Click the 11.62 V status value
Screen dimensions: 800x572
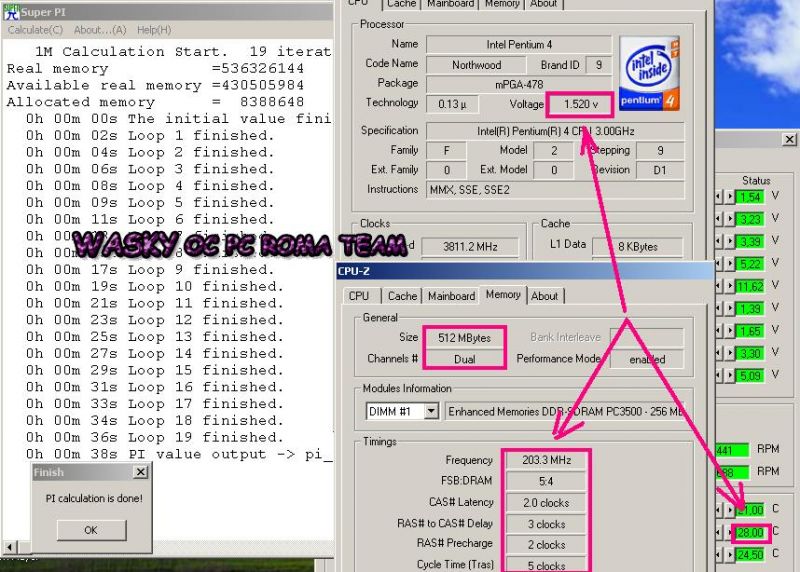[x=750, y=286]
